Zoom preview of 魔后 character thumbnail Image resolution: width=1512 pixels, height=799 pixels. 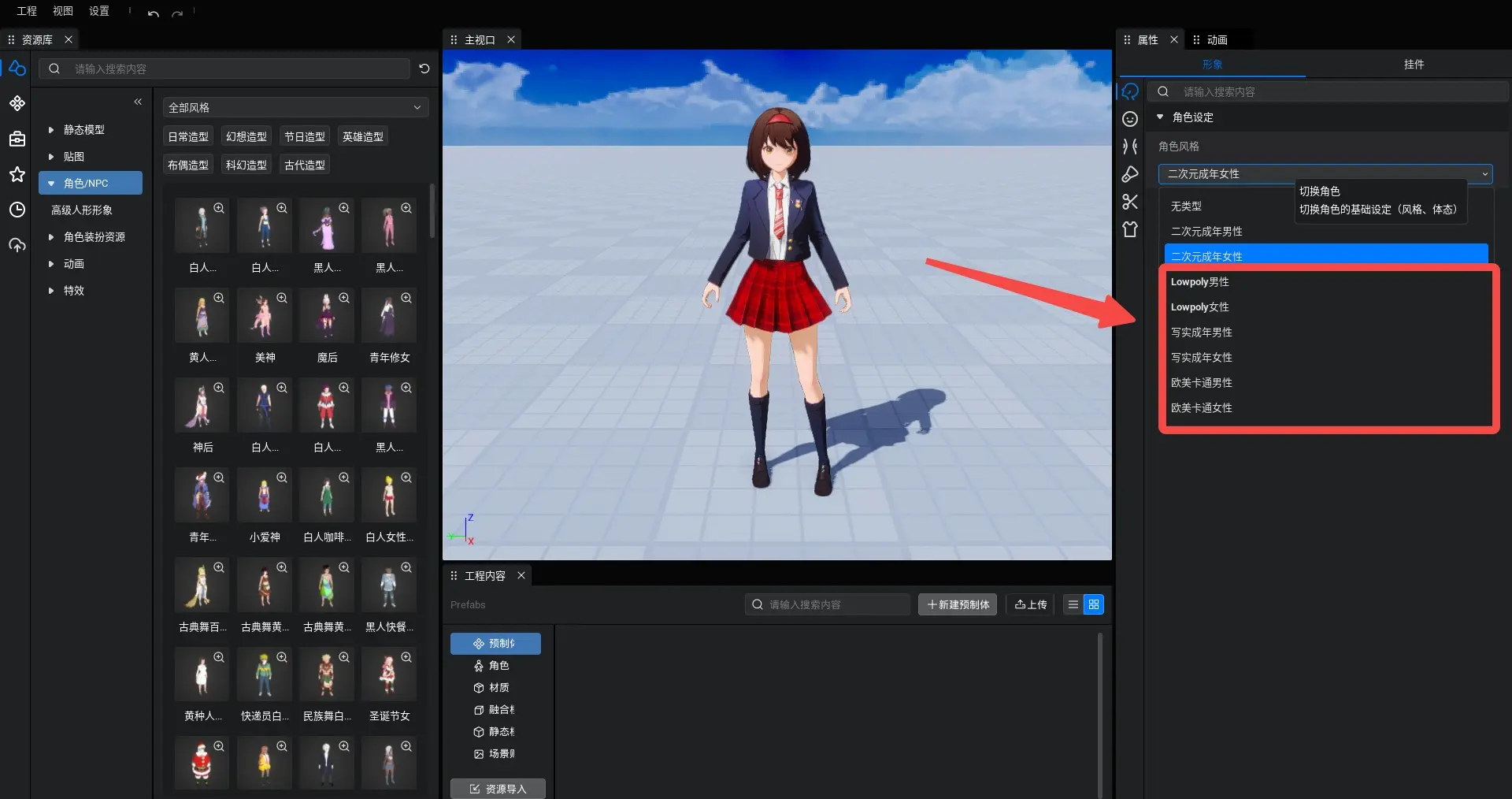click(x=344, y=298)
